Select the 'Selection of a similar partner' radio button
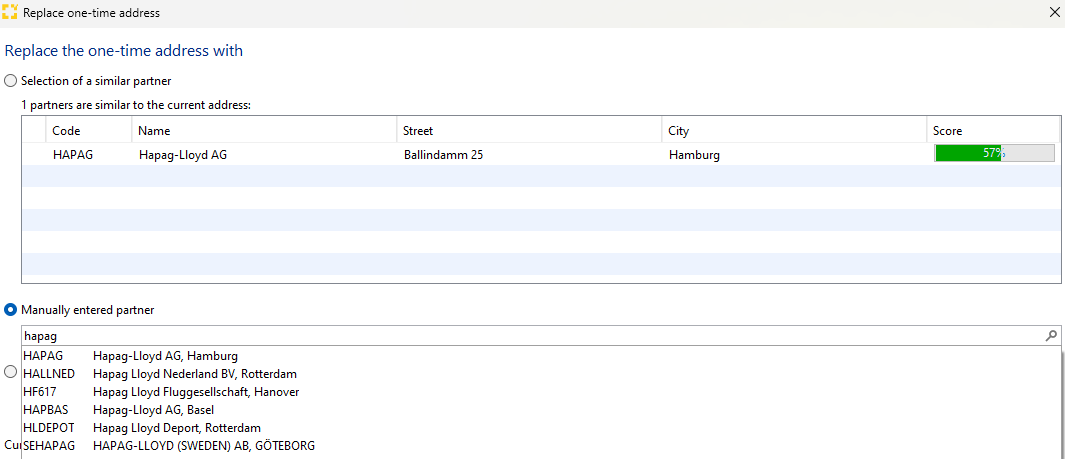The width and height of the screenshot is (1065, 459). (x=10, y=81)
